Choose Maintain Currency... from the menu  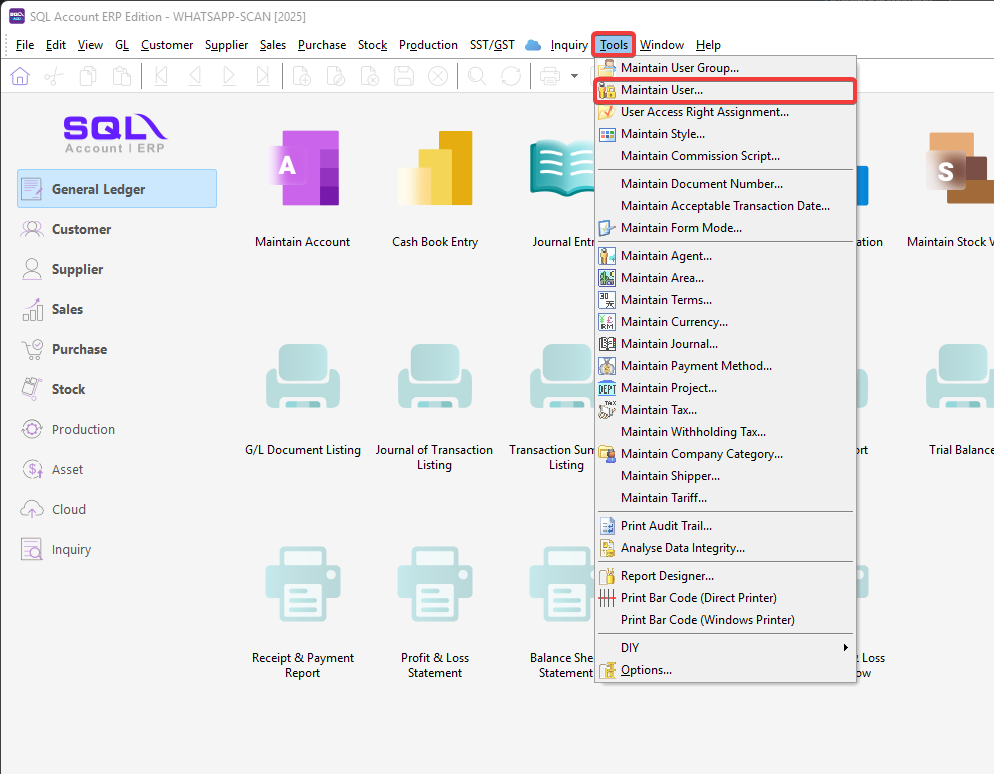click(x=674, y=322)
